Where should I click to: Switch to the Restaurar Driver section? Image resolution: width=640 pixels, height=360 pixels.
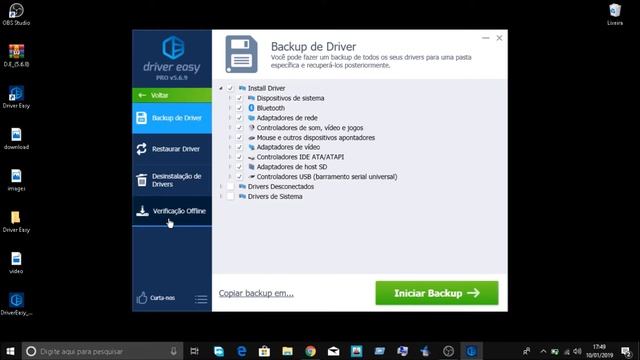172,149
